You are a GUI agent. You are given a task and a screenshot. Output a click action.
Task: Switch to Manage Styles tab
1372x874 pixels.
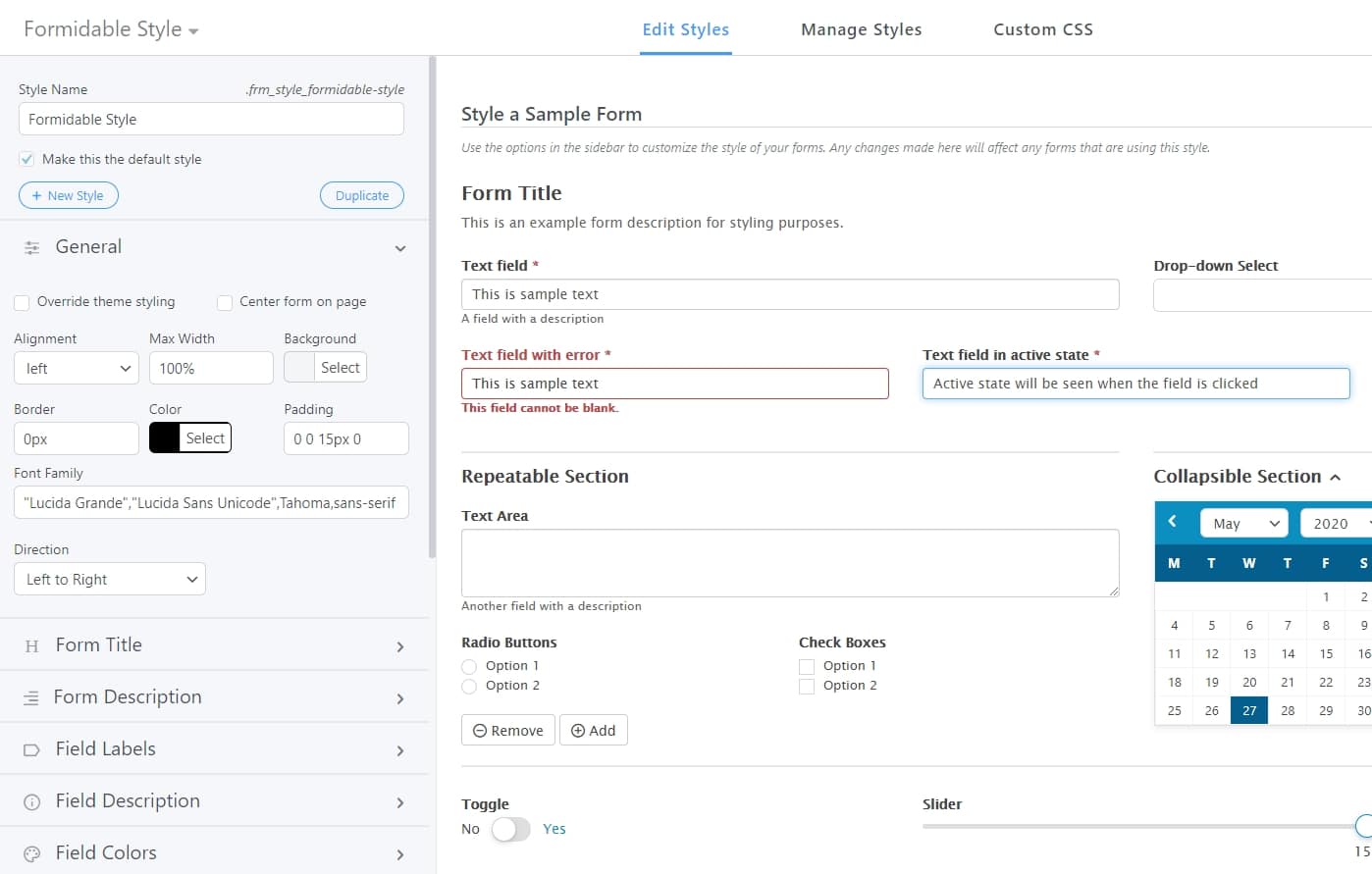[862, 29]
